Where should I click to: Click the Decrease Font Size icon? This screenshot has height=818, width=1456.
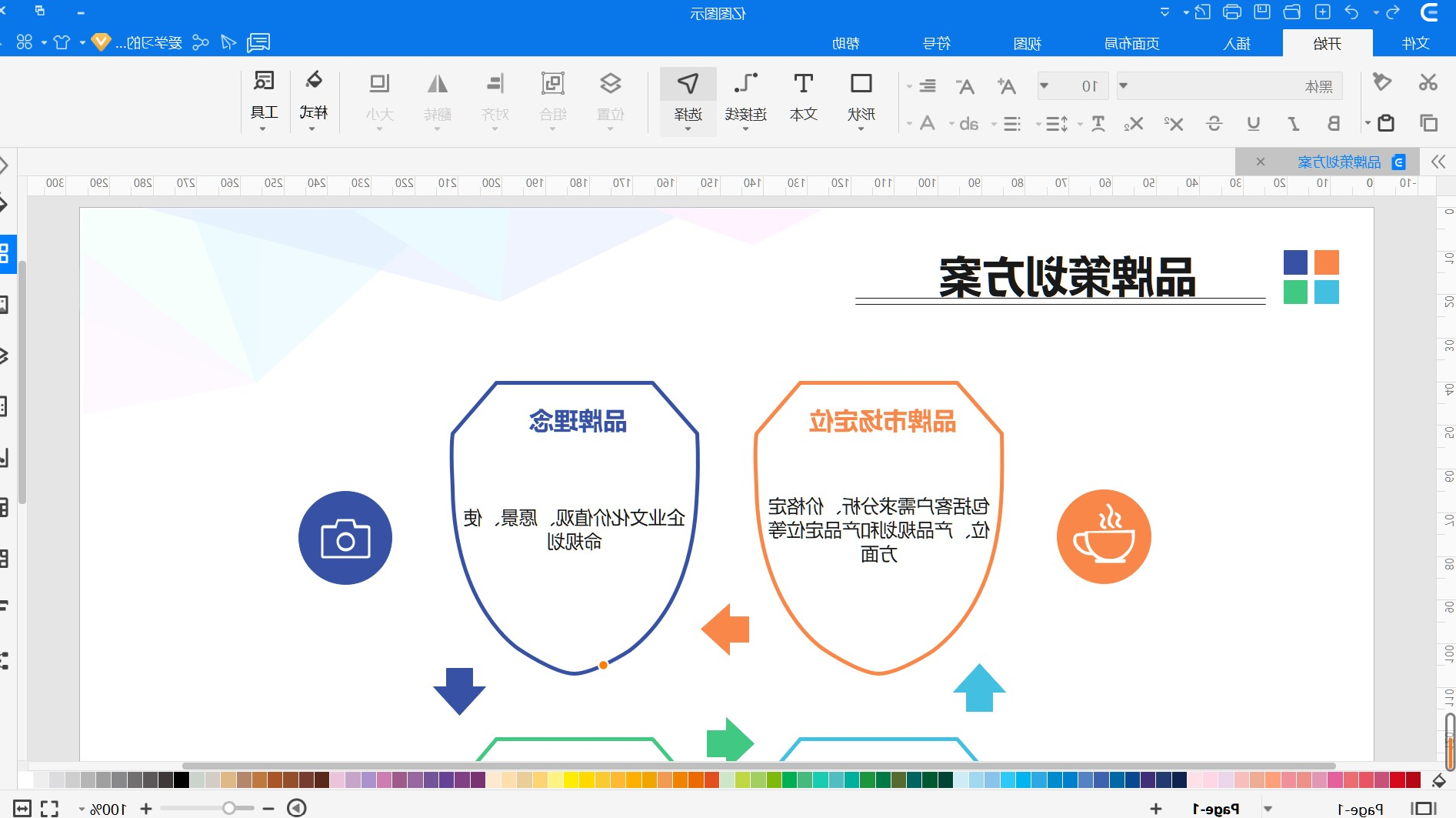[965, 86]
